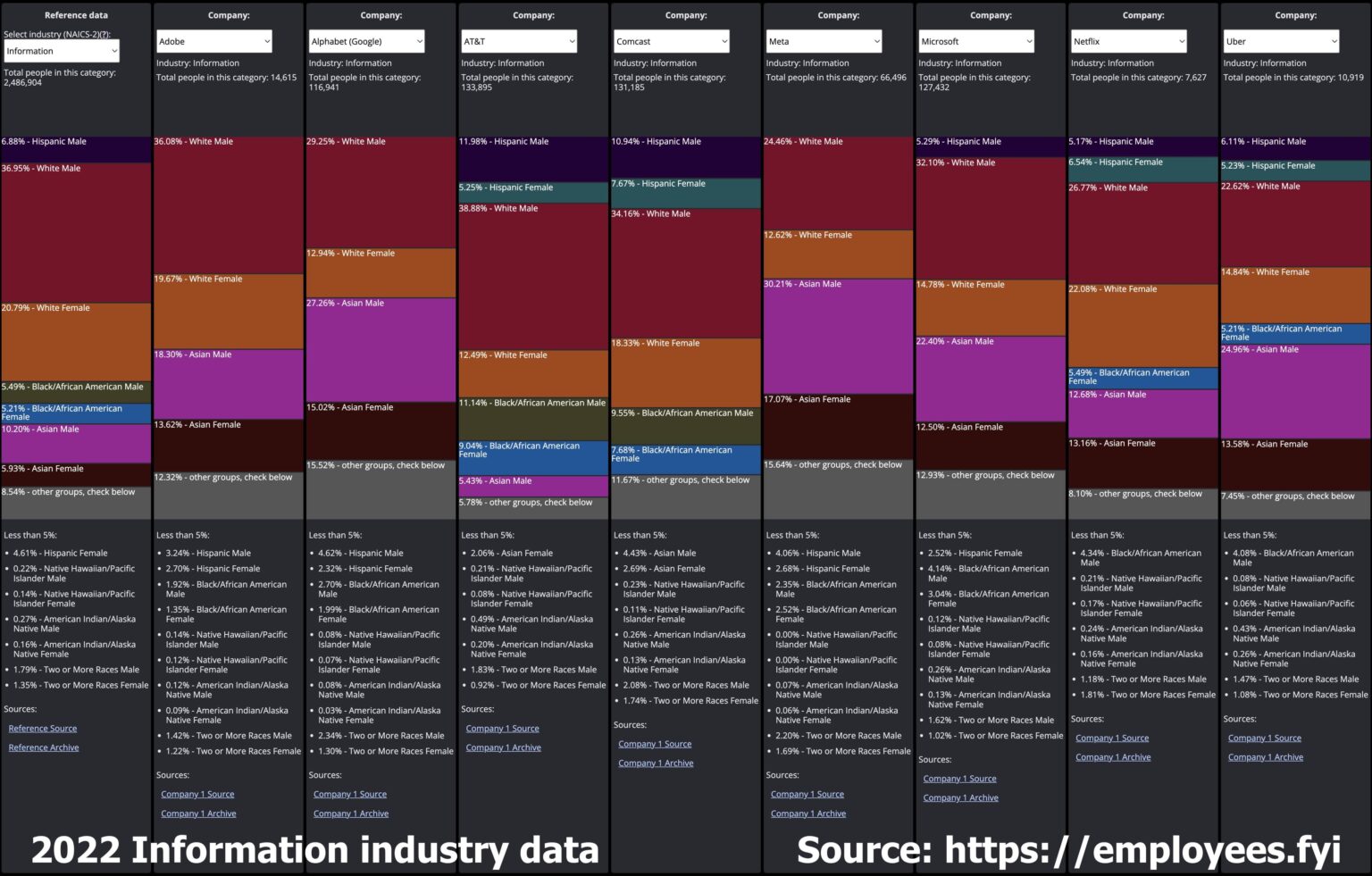1372x876 pixels.
Task: Open the Adobe company dropdown
Action: coord(214,41)
